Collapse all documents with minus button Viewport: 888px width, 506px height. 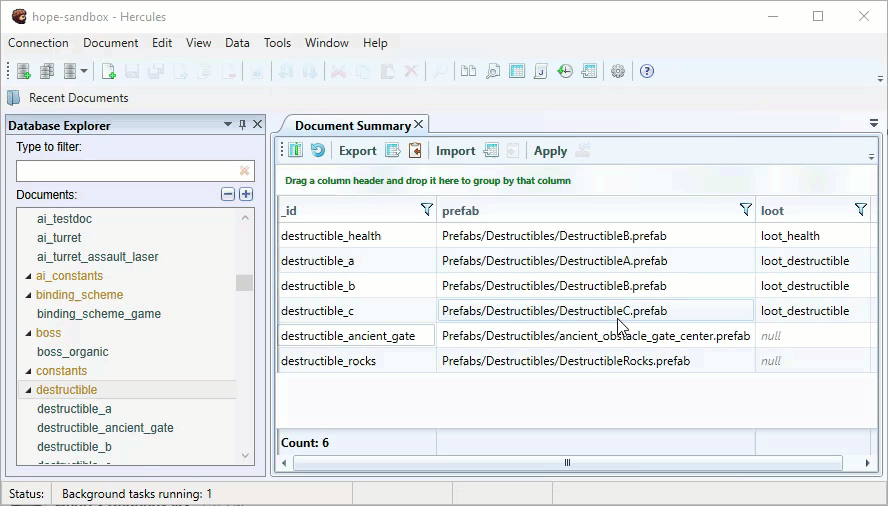point(228,194)
